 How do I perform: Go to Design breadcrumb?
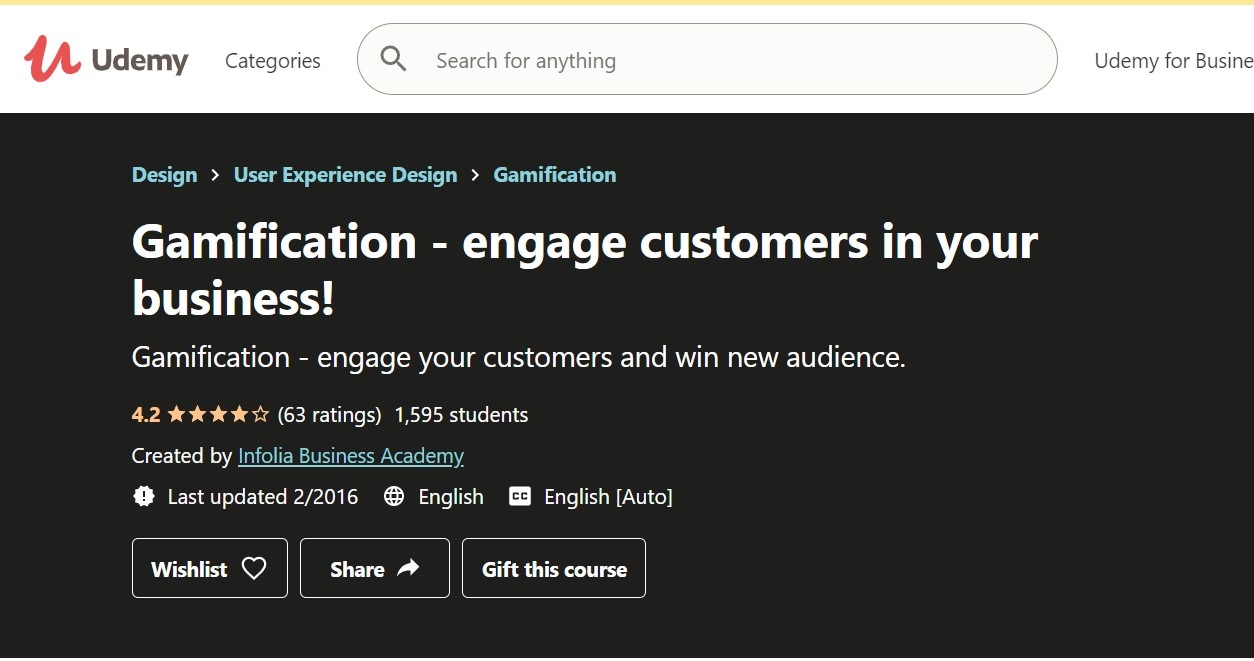164,175
